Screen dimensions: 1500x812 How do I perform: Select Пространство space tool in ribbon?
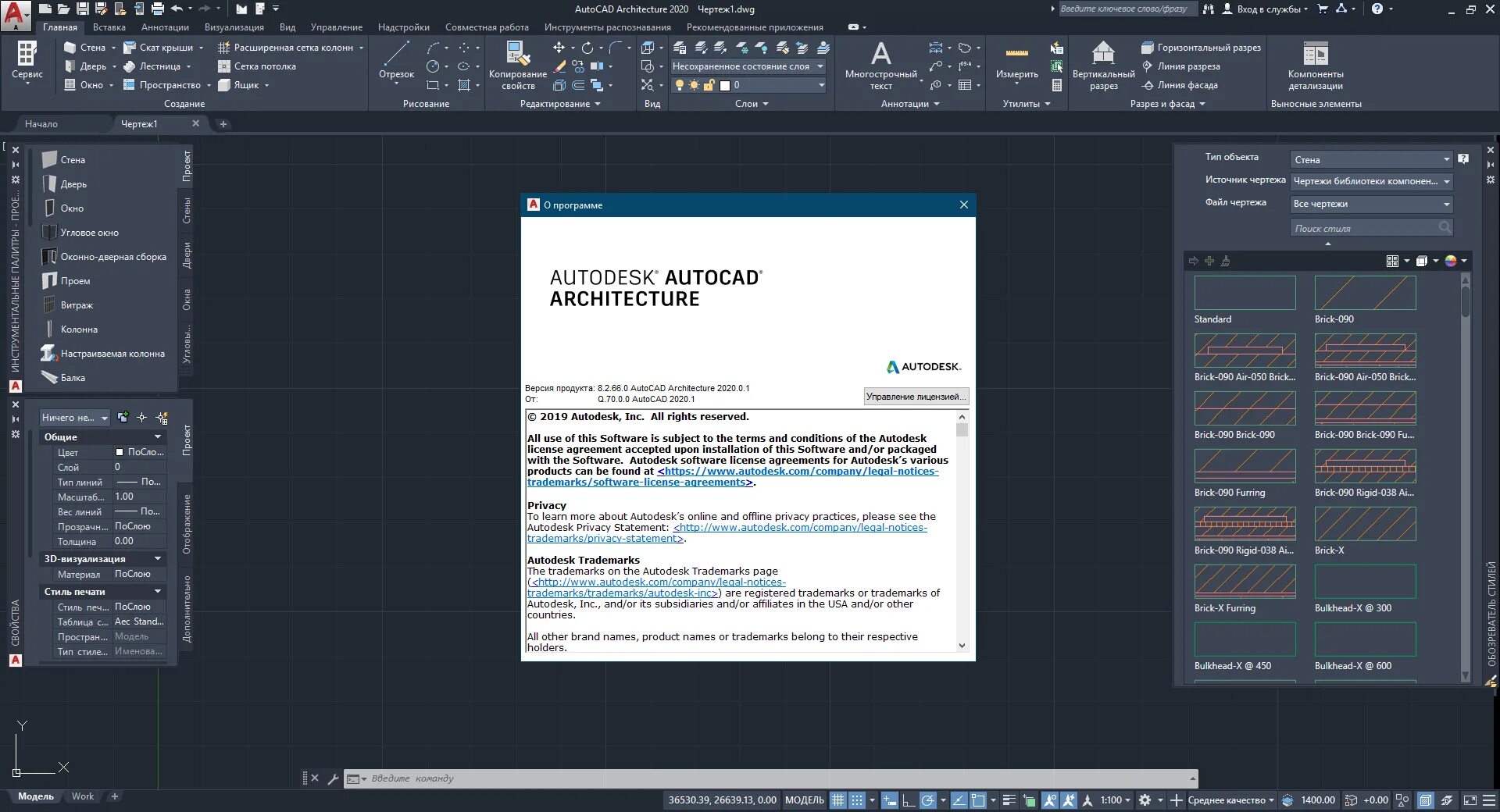162,85
